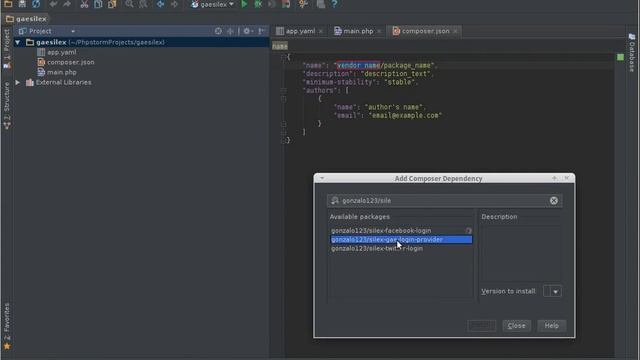640x360 pixels.
Task: Click the Replace toolbar icon
Action: tap(143, 4)
